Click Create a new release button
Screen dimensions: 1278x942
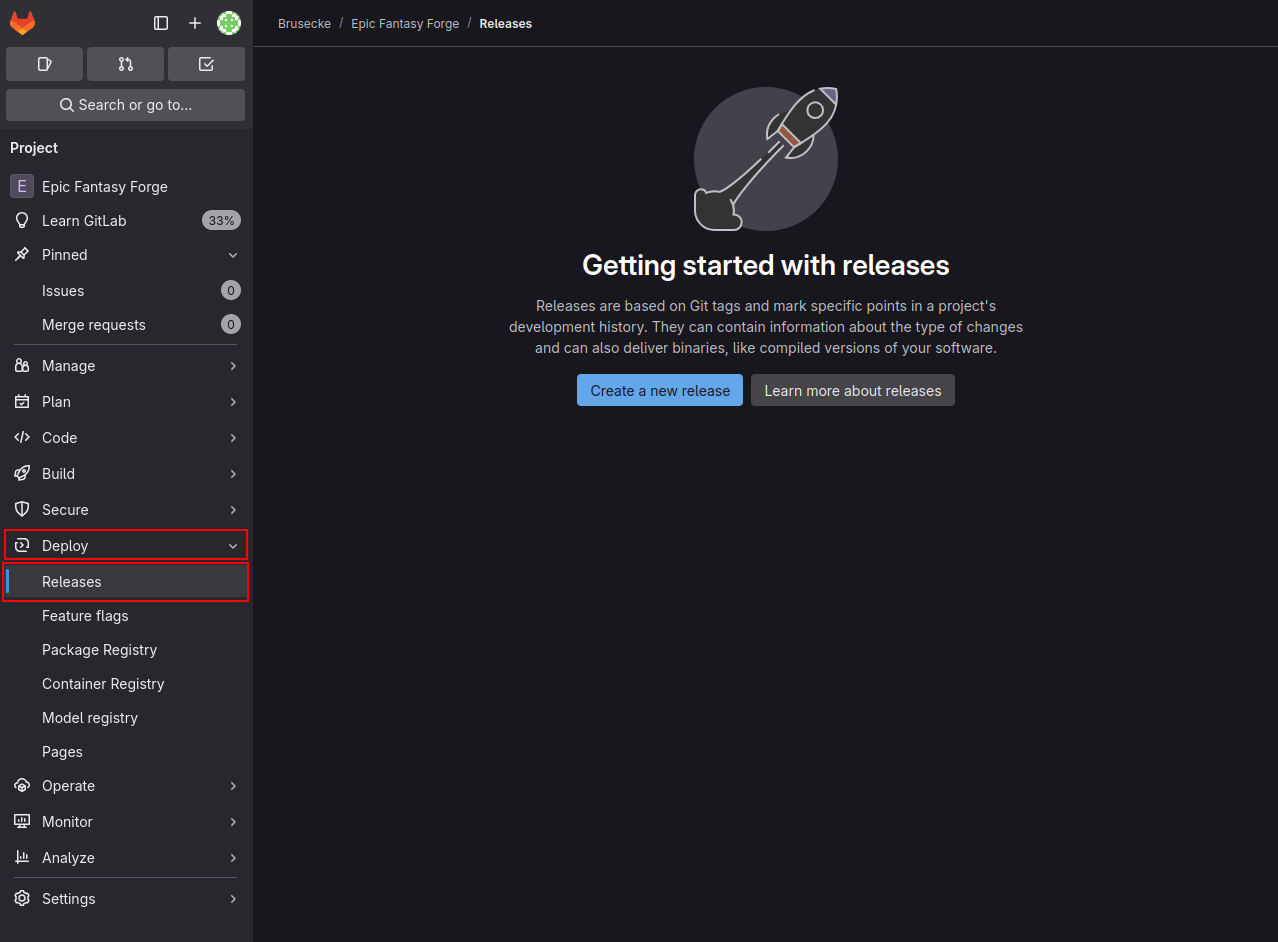click(660, 391)
